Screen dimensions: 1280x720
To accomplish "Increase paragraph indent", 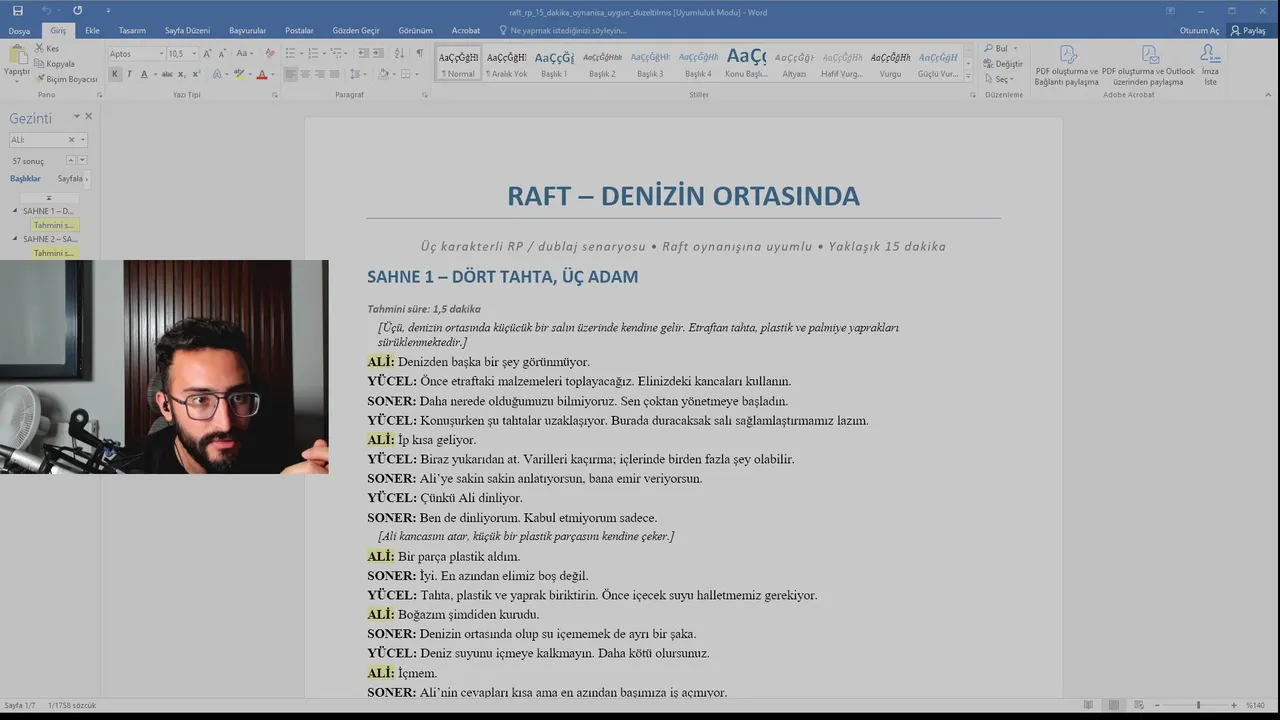I will [x=379, y=53].
